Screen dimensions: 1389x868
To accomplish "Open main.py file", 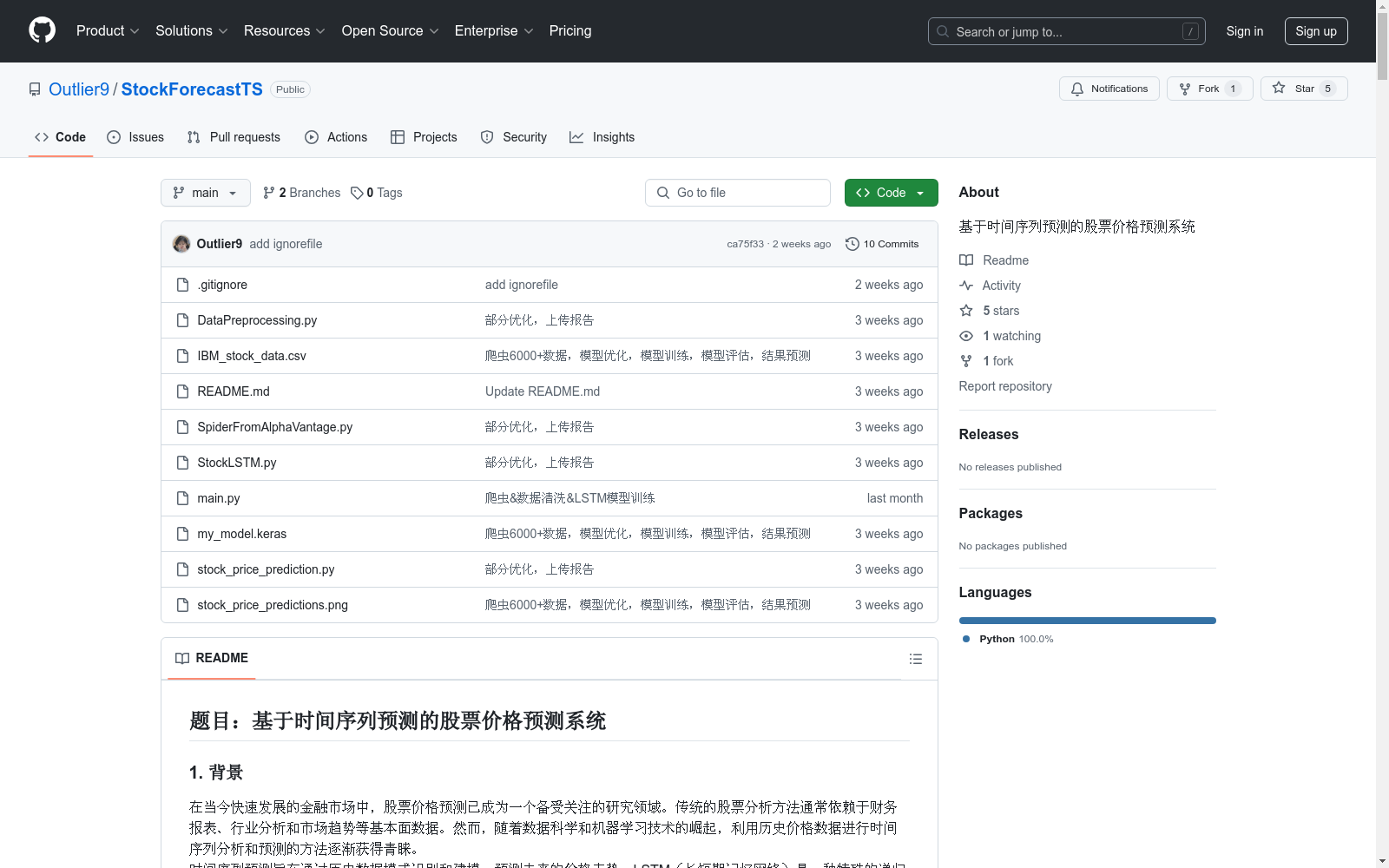I will click(x=219, y=498).
